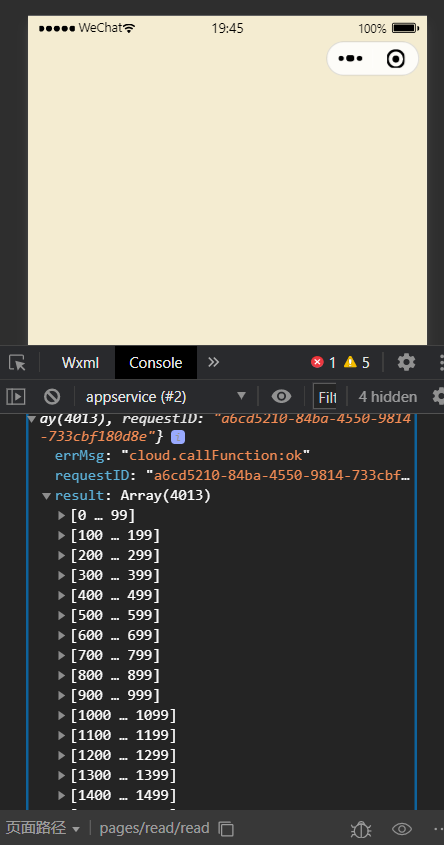Copy the page path
The image size is (444, 845).
[226, 828]
